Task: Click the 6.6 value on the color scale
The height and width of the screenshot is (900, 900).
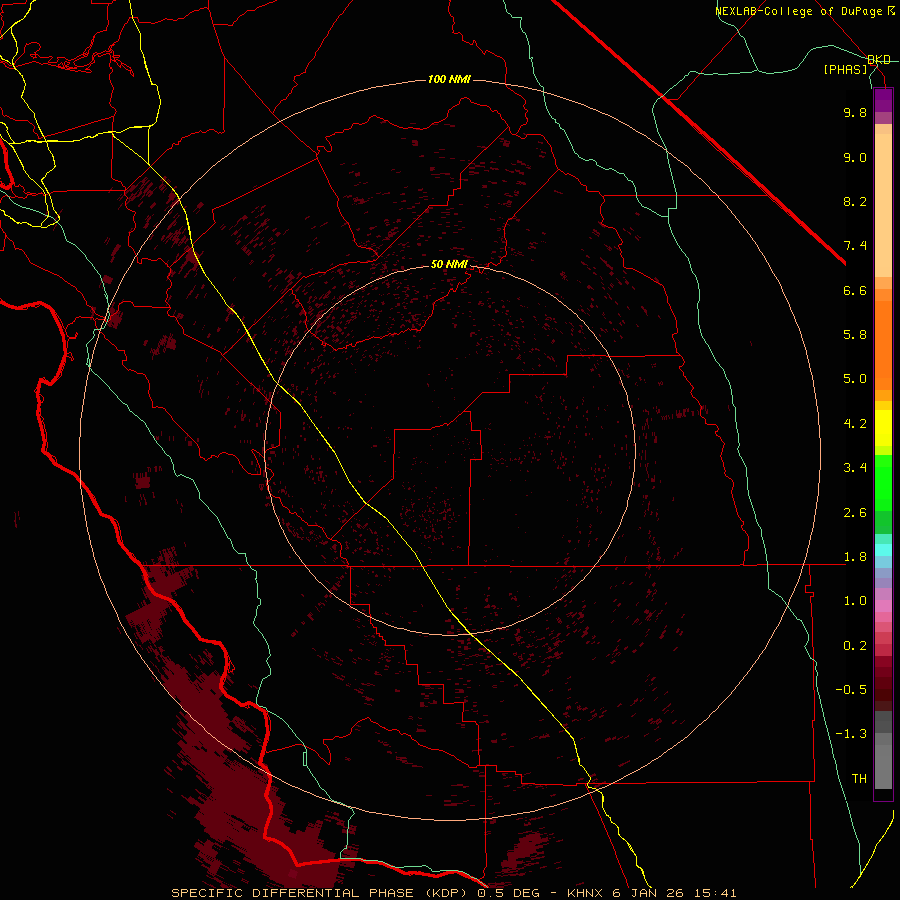Action: 855,290
